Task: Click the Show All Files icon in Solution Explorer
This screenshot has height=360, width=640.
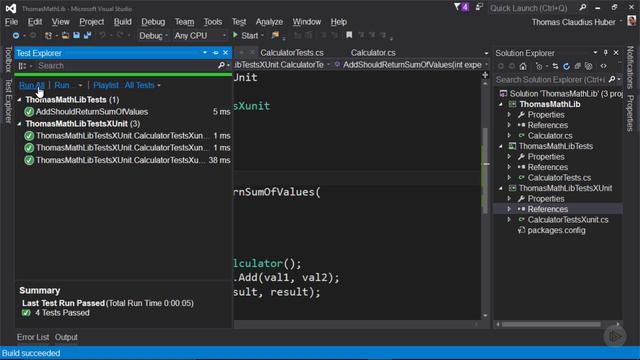Action: (588, 66)
